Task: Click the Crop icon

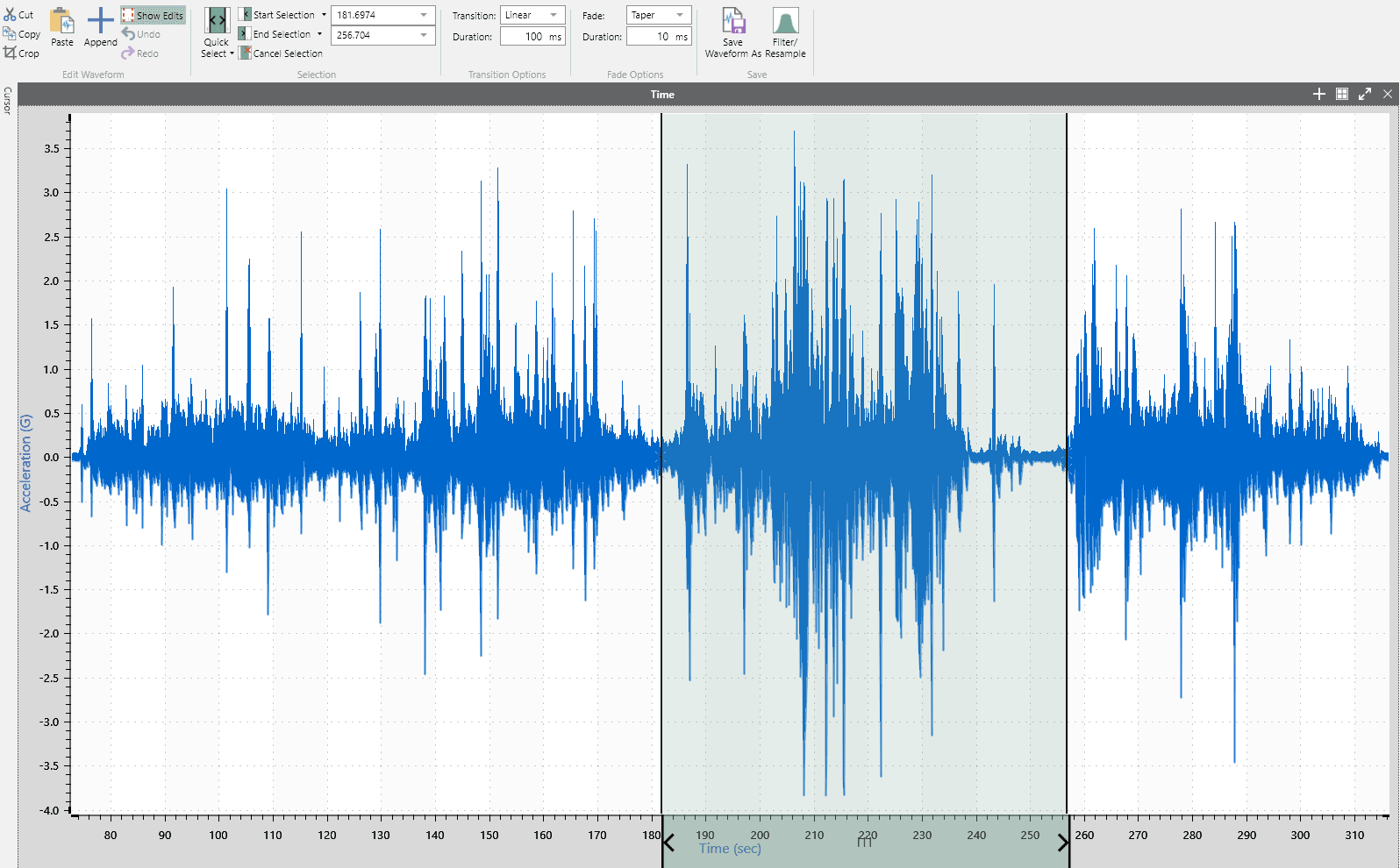Action: click(x=10, y=53)
